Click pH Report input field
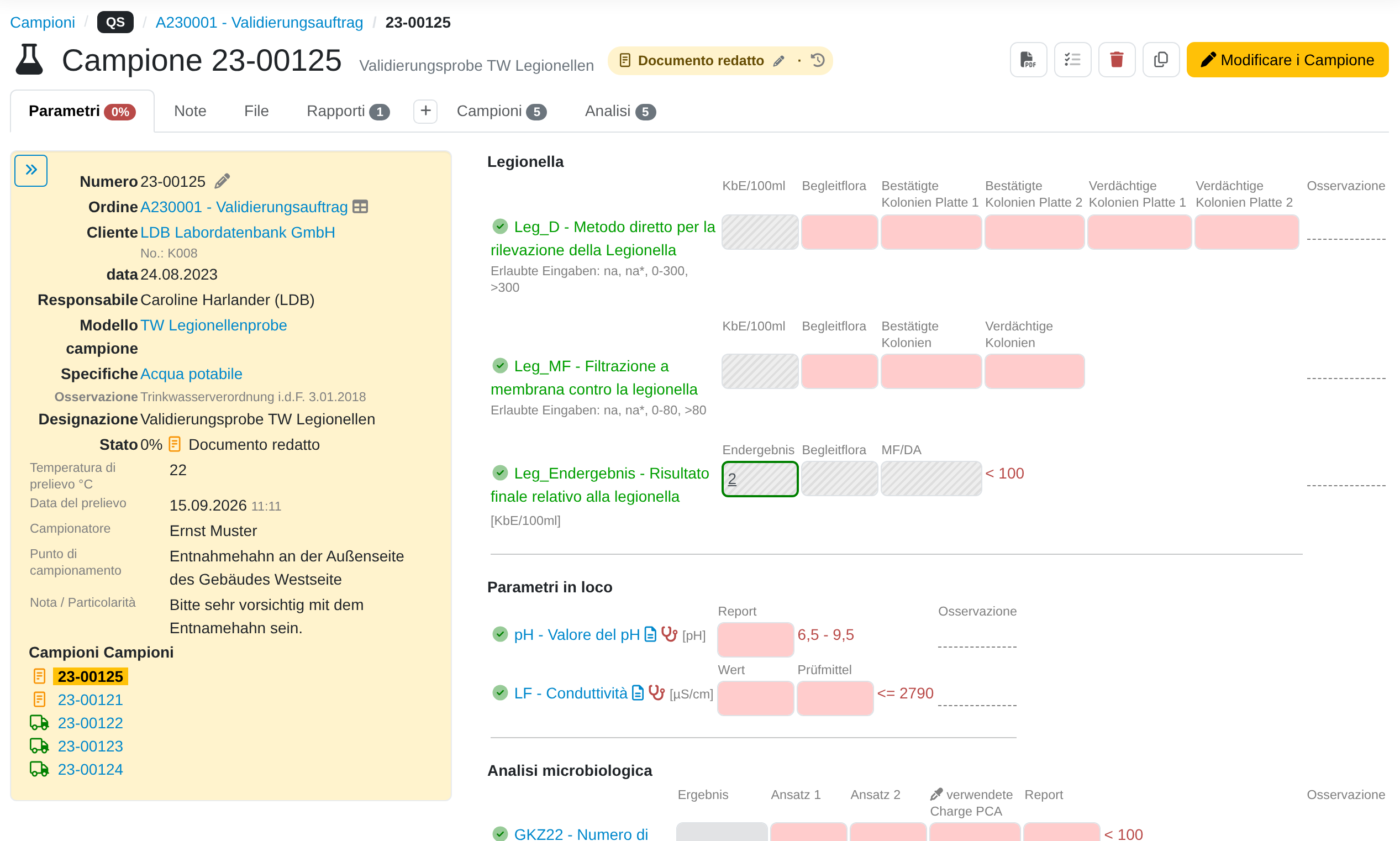Viewport: 1400px width, 841px height. (755, 640)
